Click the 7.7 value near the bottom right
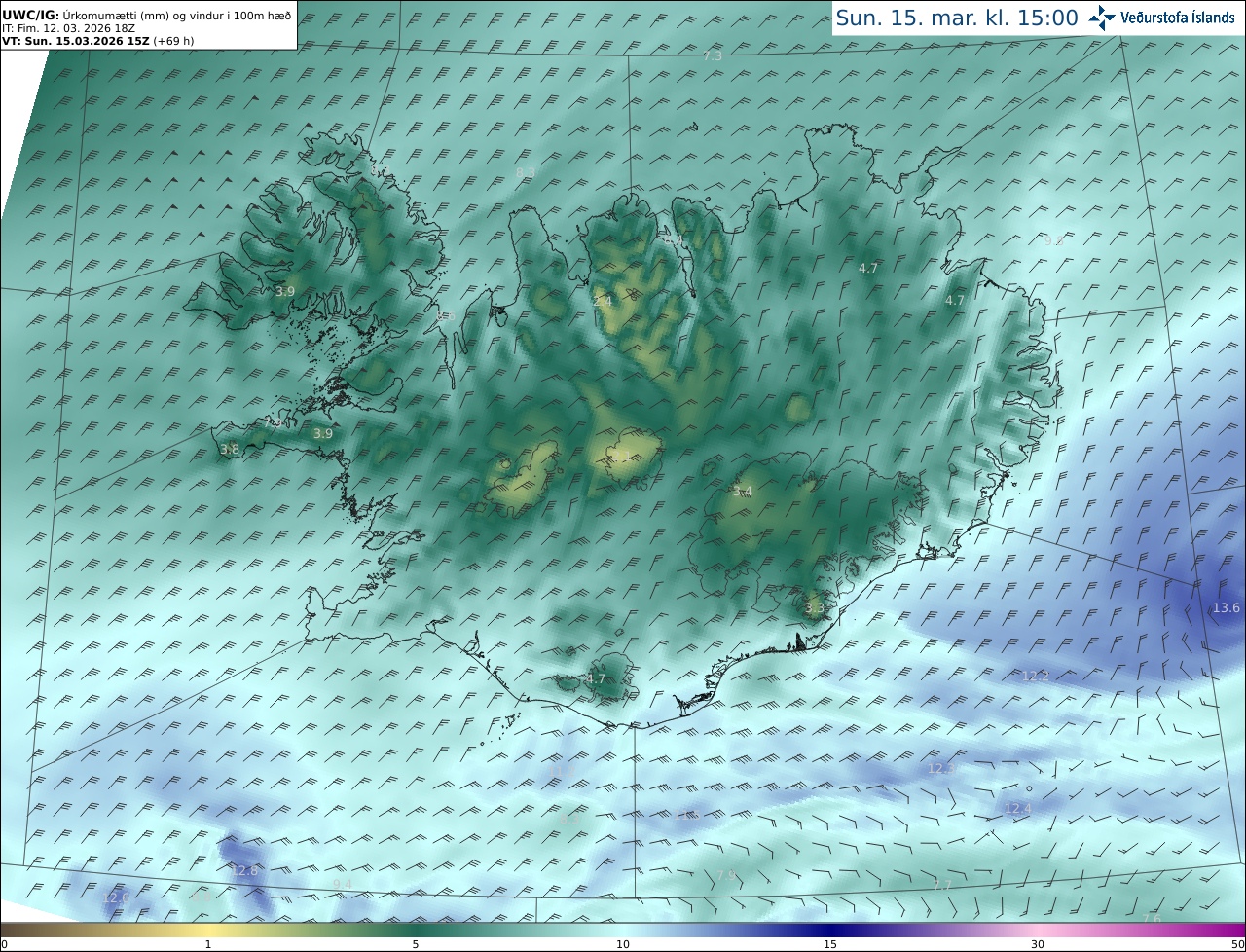Image resolution: width=1246 pixels, height=952 pixels. tap(941, 885)
